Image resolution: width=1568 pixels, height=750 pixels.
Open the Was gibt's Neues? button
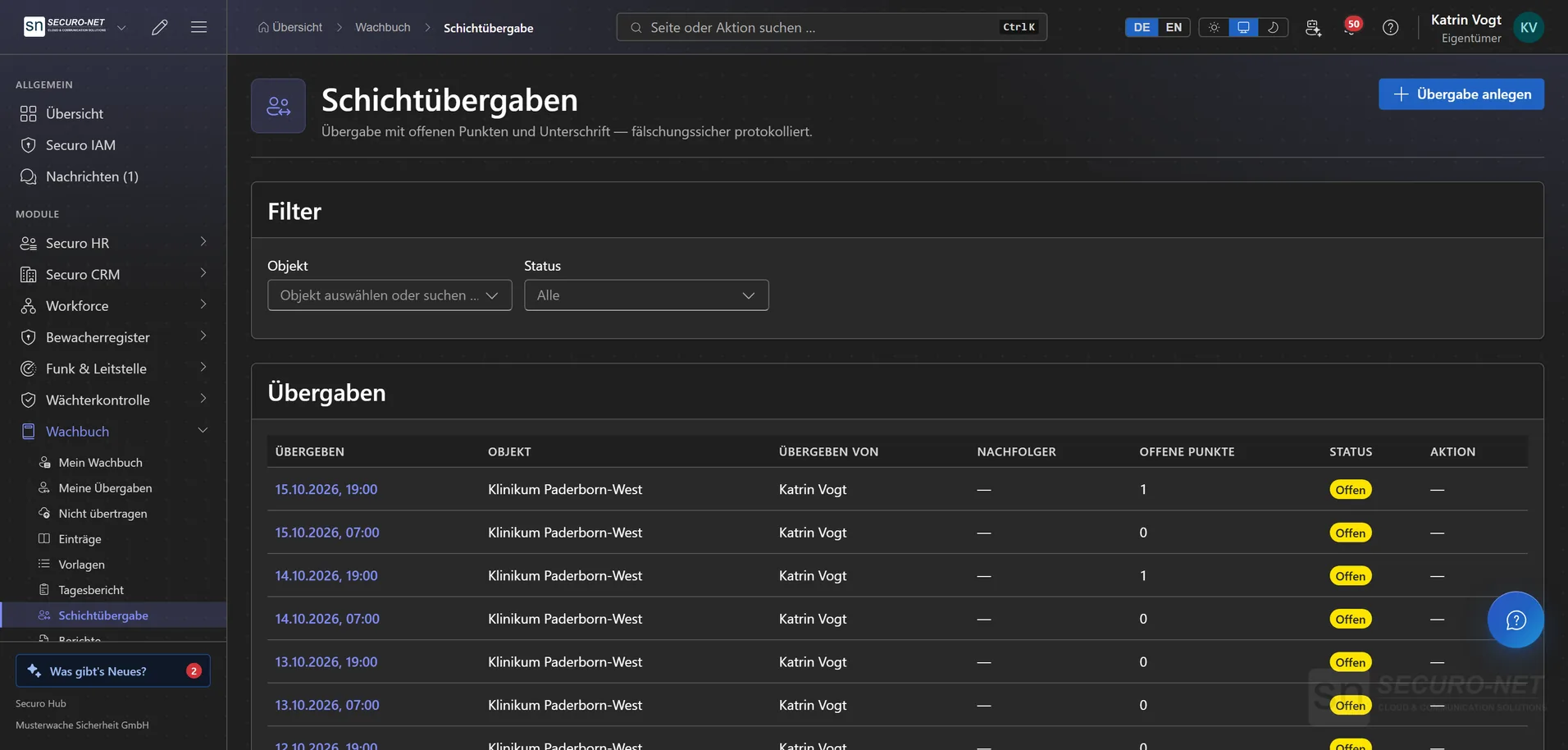(x=113, y=670)
